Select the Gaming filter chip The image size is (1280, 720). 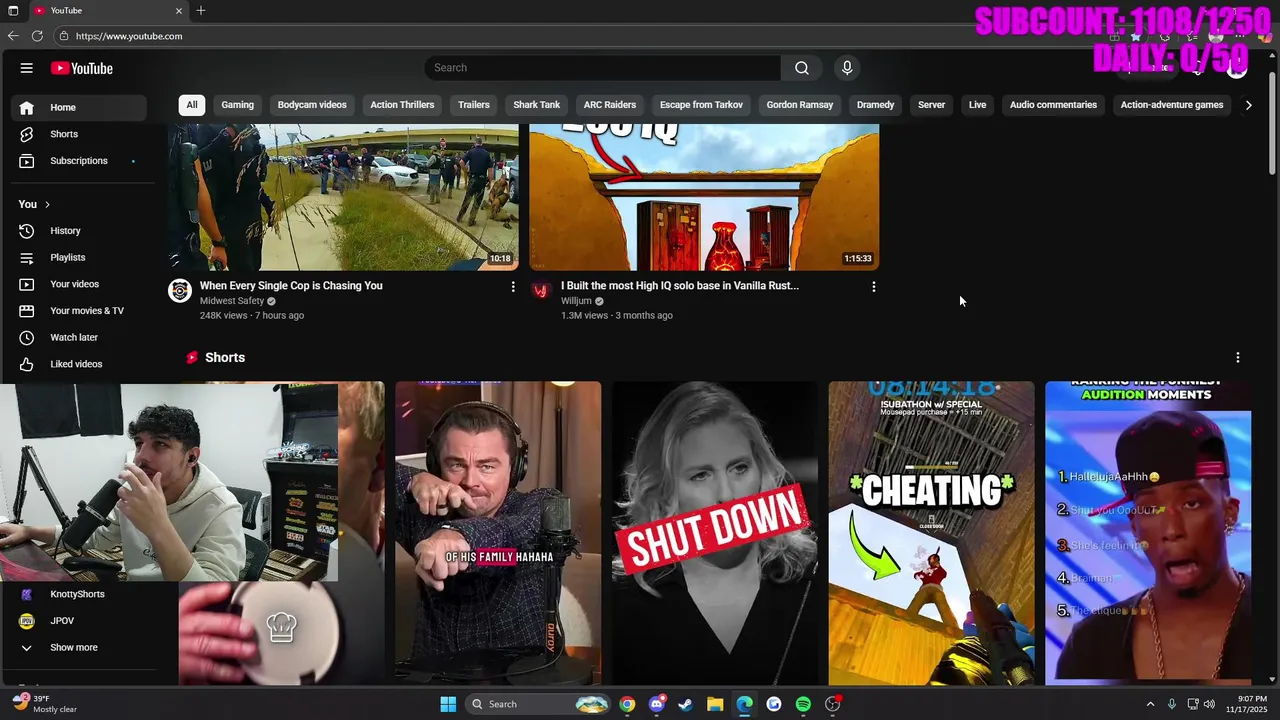238,105
